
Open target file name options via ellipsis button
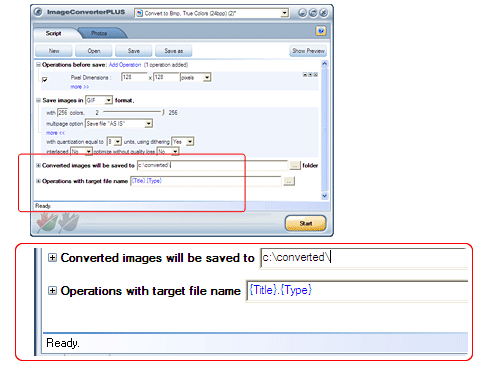(x=289, y=181)
